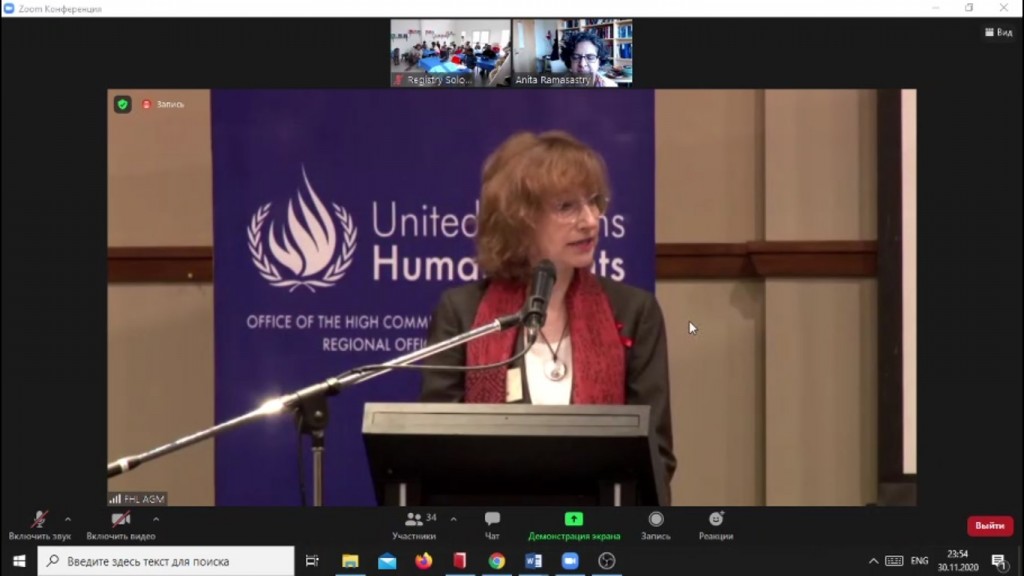Screen dimensions: 1024x576
Task: Open Task View on the taskbar
Action: click(x=312, y=561)
